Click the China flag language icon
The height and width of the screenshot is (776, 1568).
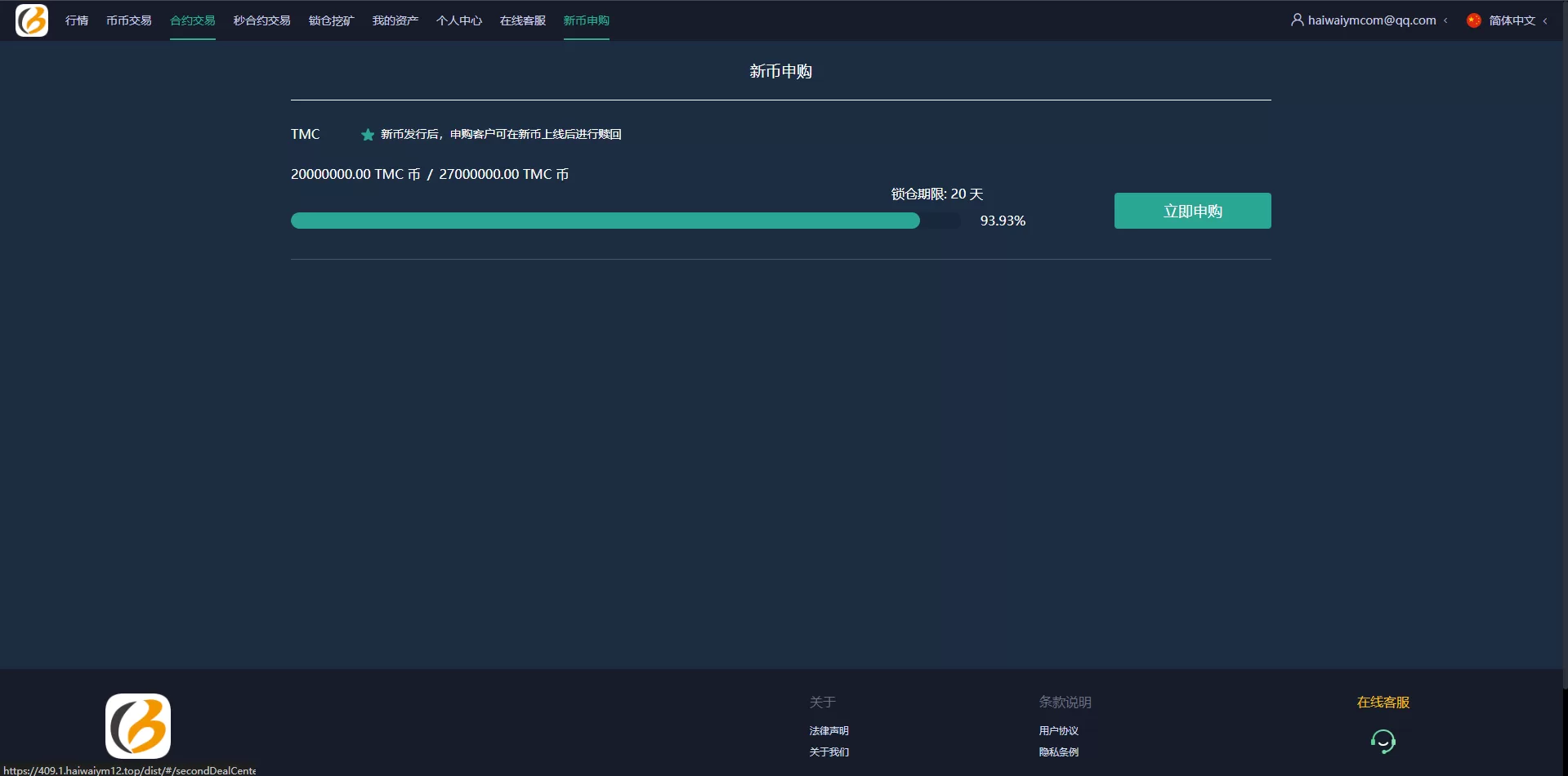coord(1473,20)
